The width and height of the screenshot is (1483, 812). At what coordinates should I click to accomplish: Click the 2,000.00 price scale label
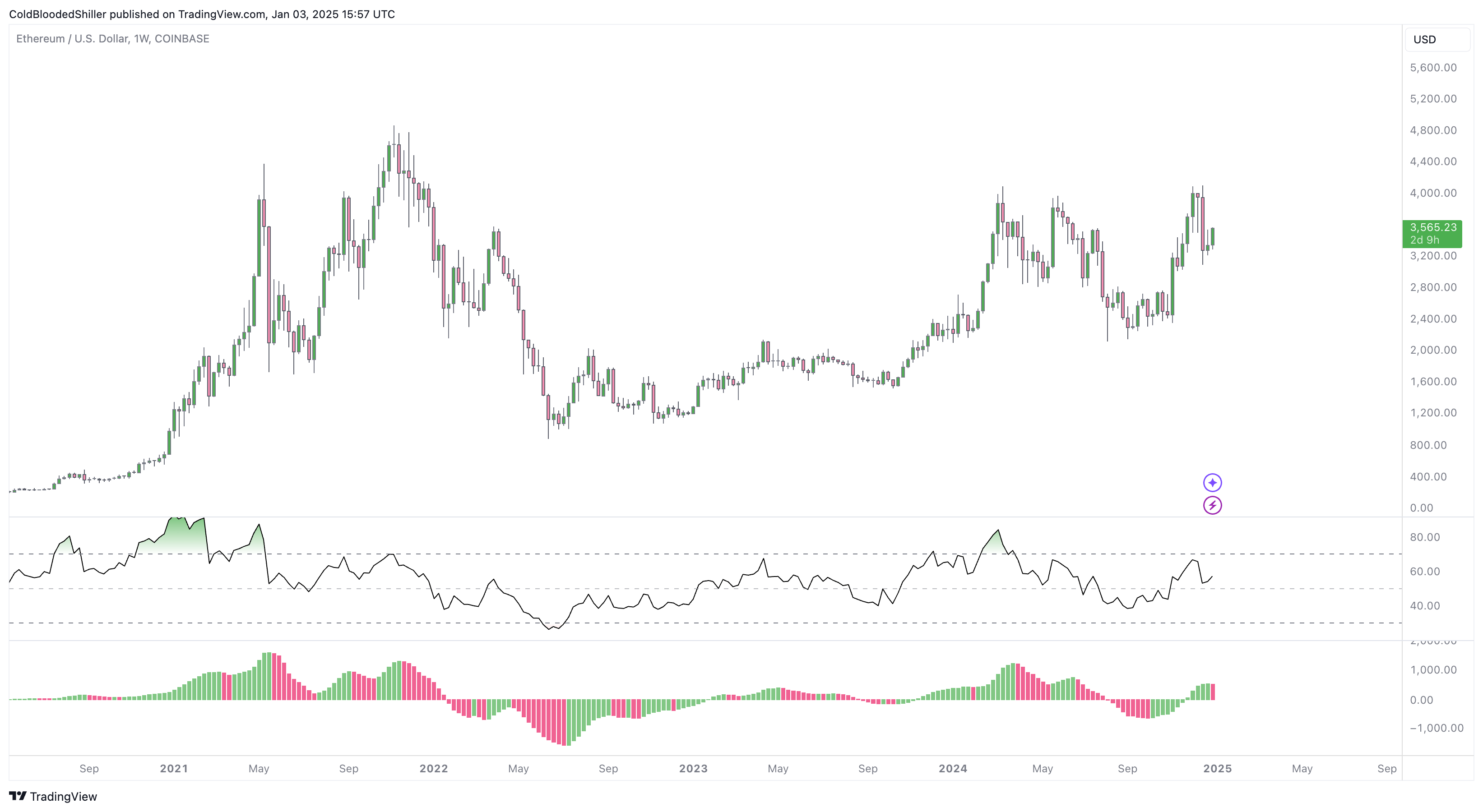pyautogui.click(x=1433, y=350)
